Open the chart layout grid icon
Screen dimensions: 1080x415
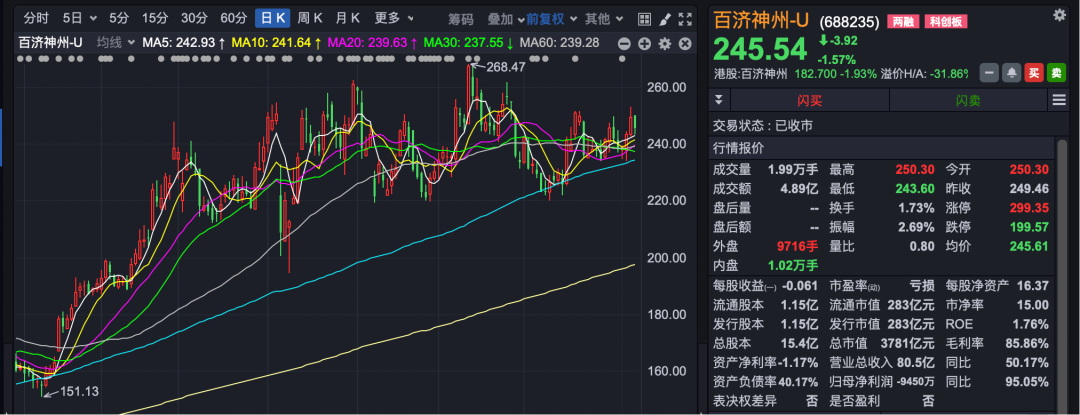pyautogui.click(x=645, y=19)
